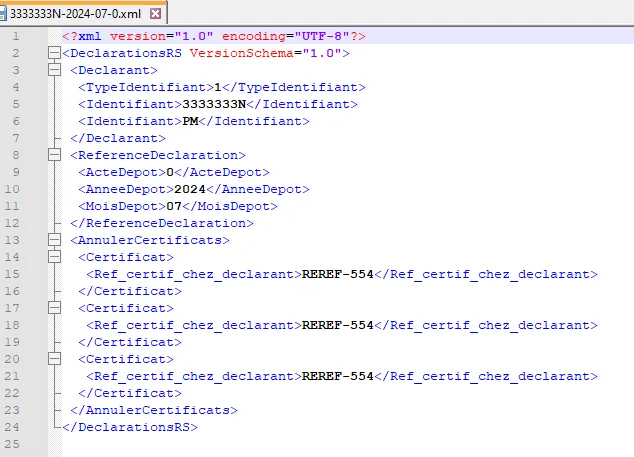The image size is (634, 457).
Task: Click the 2024 AnneeDepot value
Action: coord(190,189)
